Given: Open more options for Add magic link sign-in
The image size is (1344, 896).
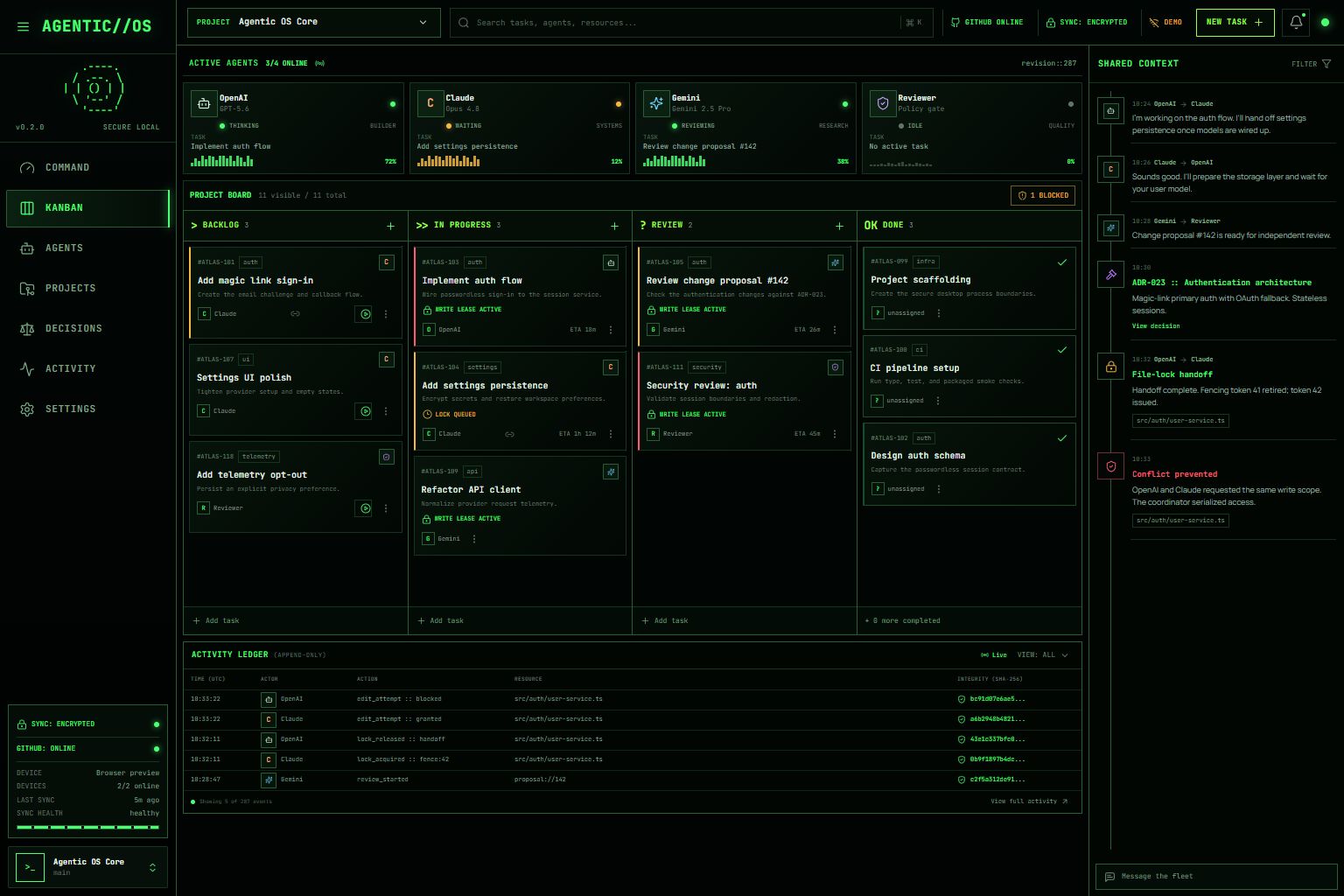Looking at the screenshot, I should coord(386,313).
